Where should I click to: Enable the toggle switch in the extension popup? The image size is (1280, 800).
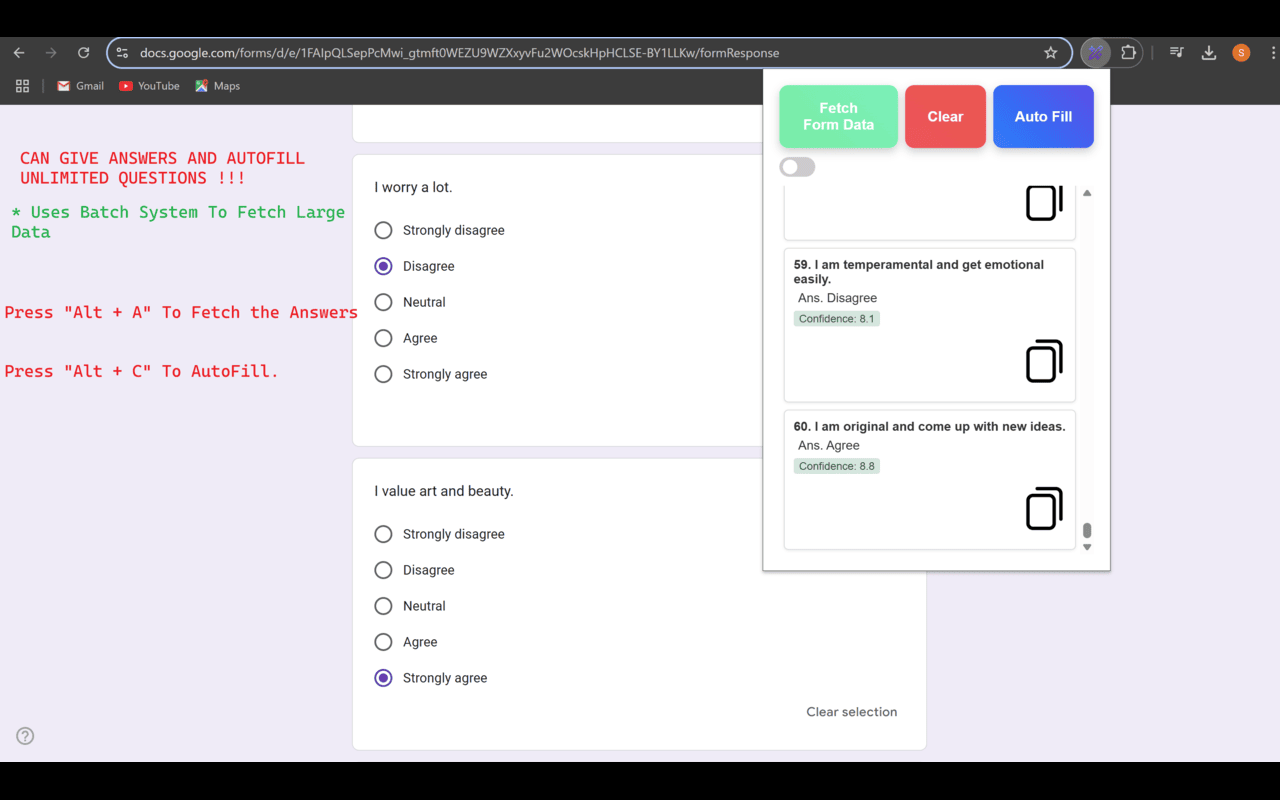click(797, 166)
